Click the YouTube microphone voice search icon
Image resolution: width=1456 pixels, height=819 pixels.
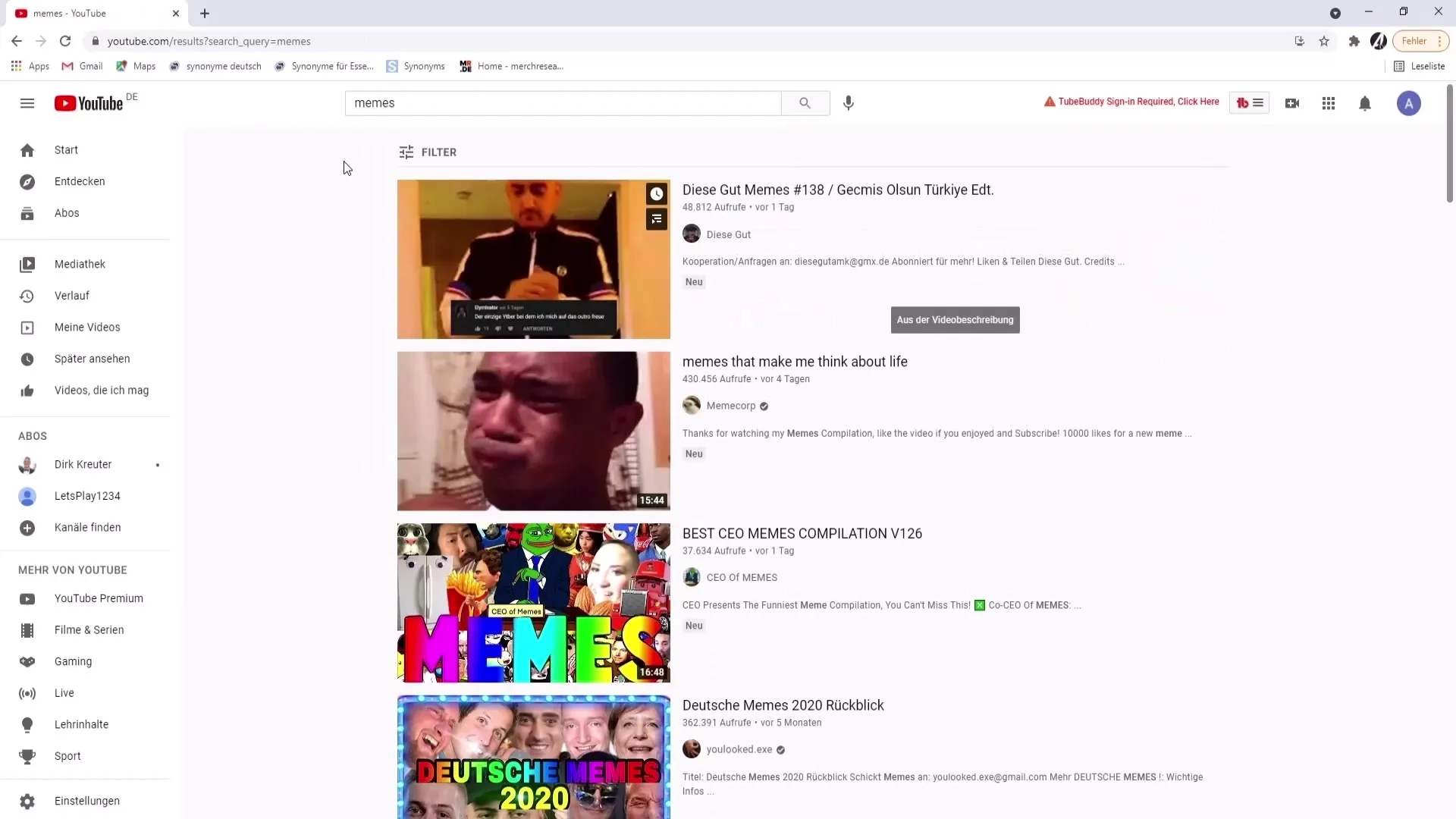(x=848, y=102)
